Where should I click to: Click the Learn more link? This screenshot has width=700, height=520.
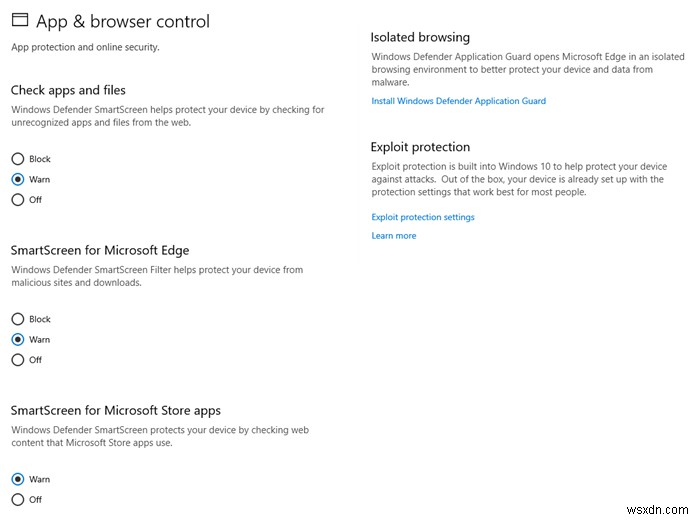393,236
